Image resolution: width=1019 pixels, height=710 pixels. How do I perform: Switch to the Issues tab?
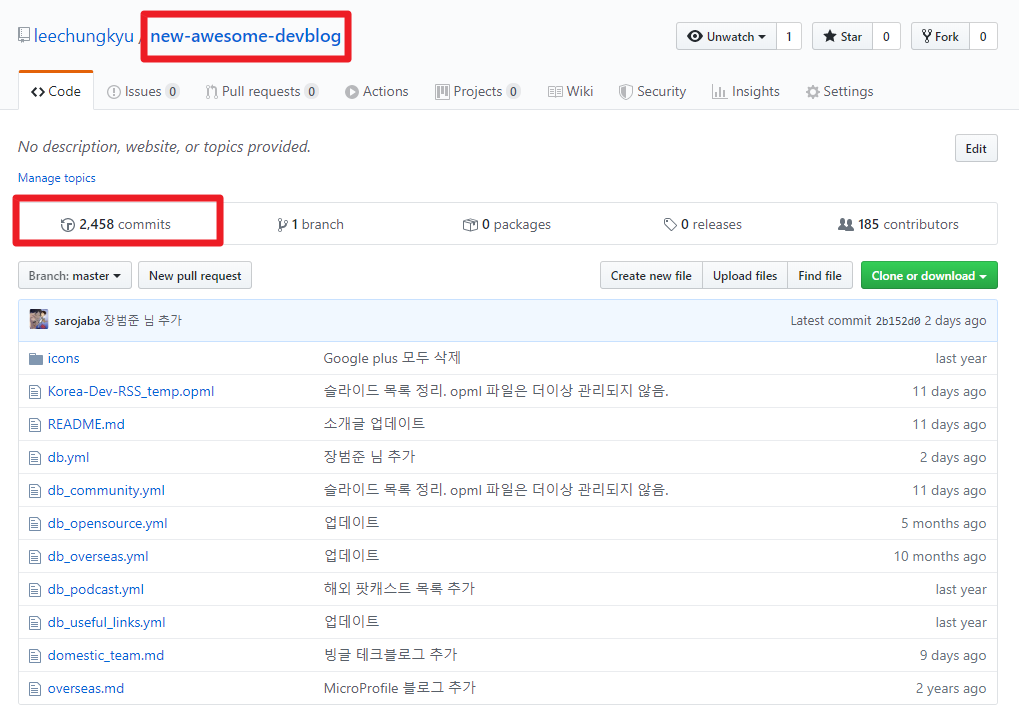[x=143, y=91]
